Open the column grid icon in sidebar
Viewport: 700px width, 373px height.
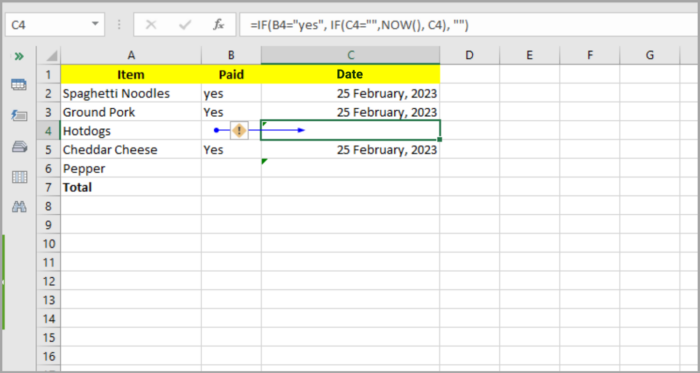point(19,177)
